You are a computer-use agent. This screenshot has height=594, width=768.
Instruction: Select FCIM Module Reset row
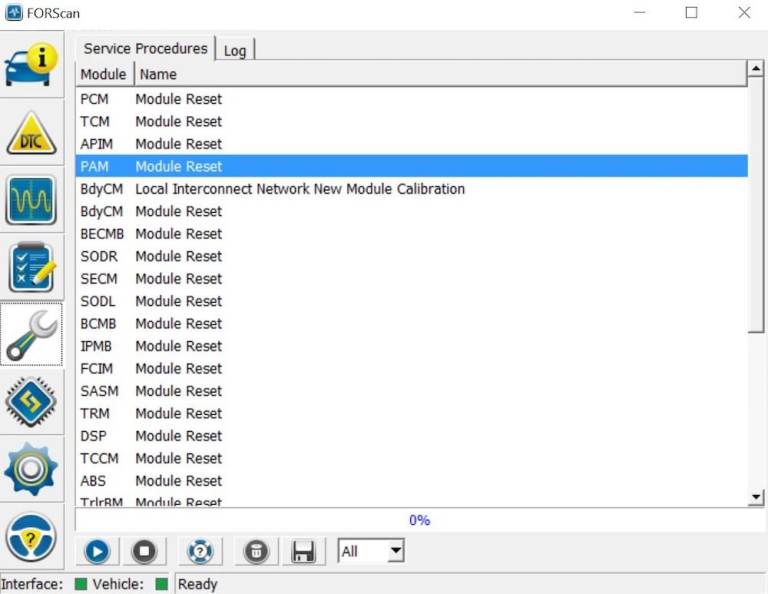411,369
